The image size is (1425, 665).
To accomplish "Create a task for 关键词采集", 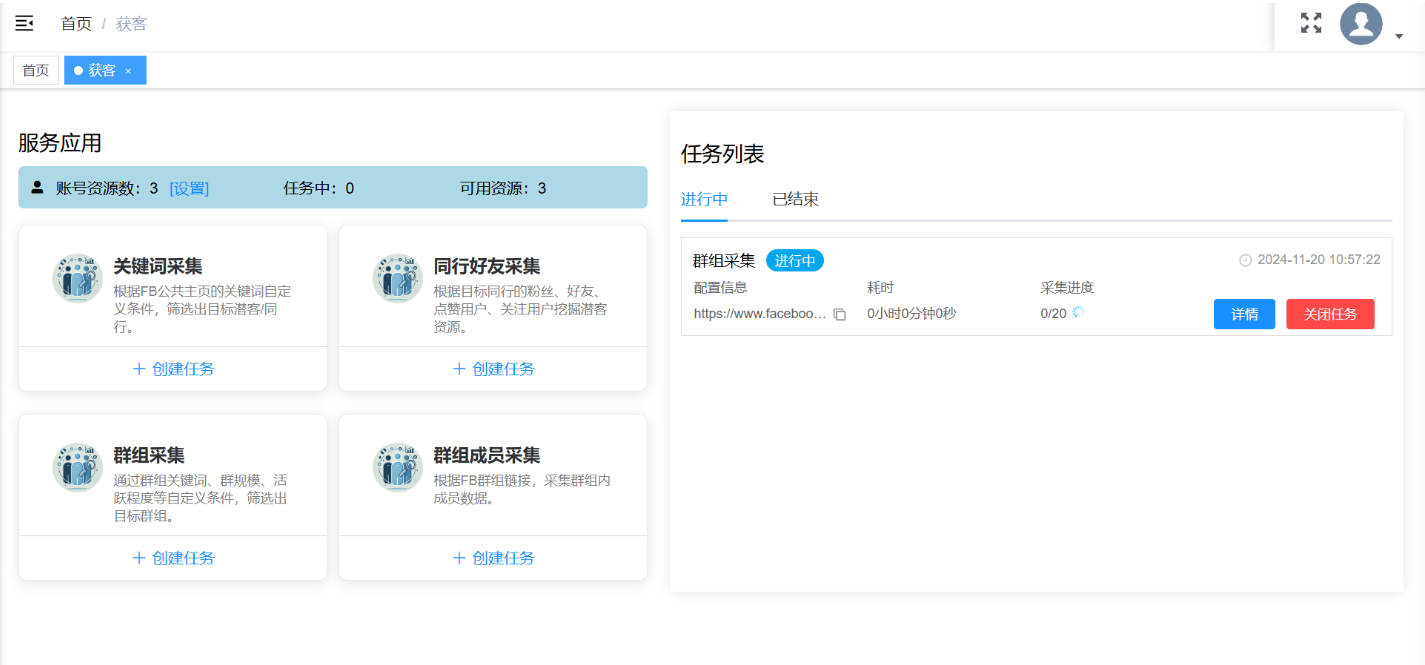I will point(173,369).
